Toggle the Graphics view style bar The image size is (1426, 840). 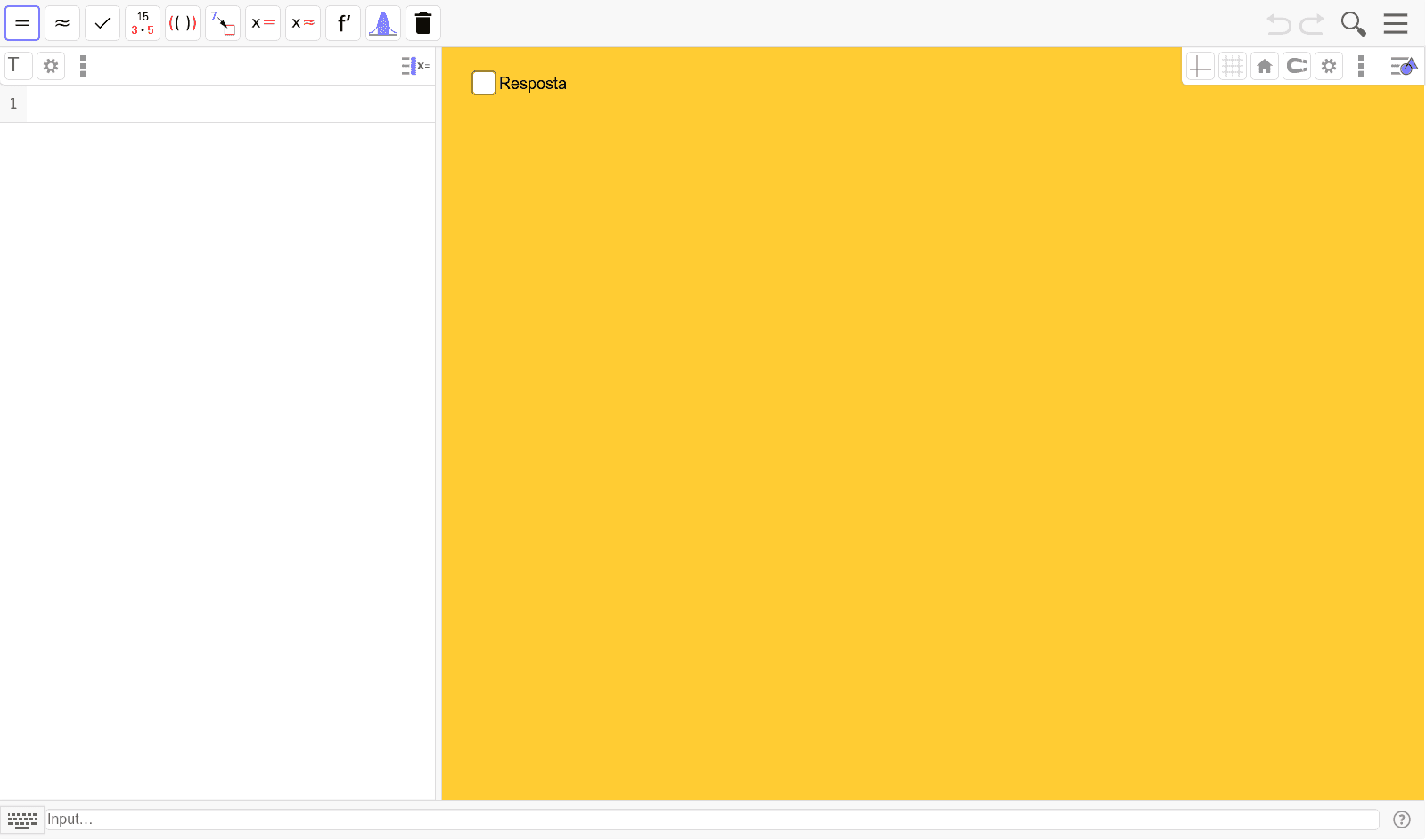[1404, 66]
